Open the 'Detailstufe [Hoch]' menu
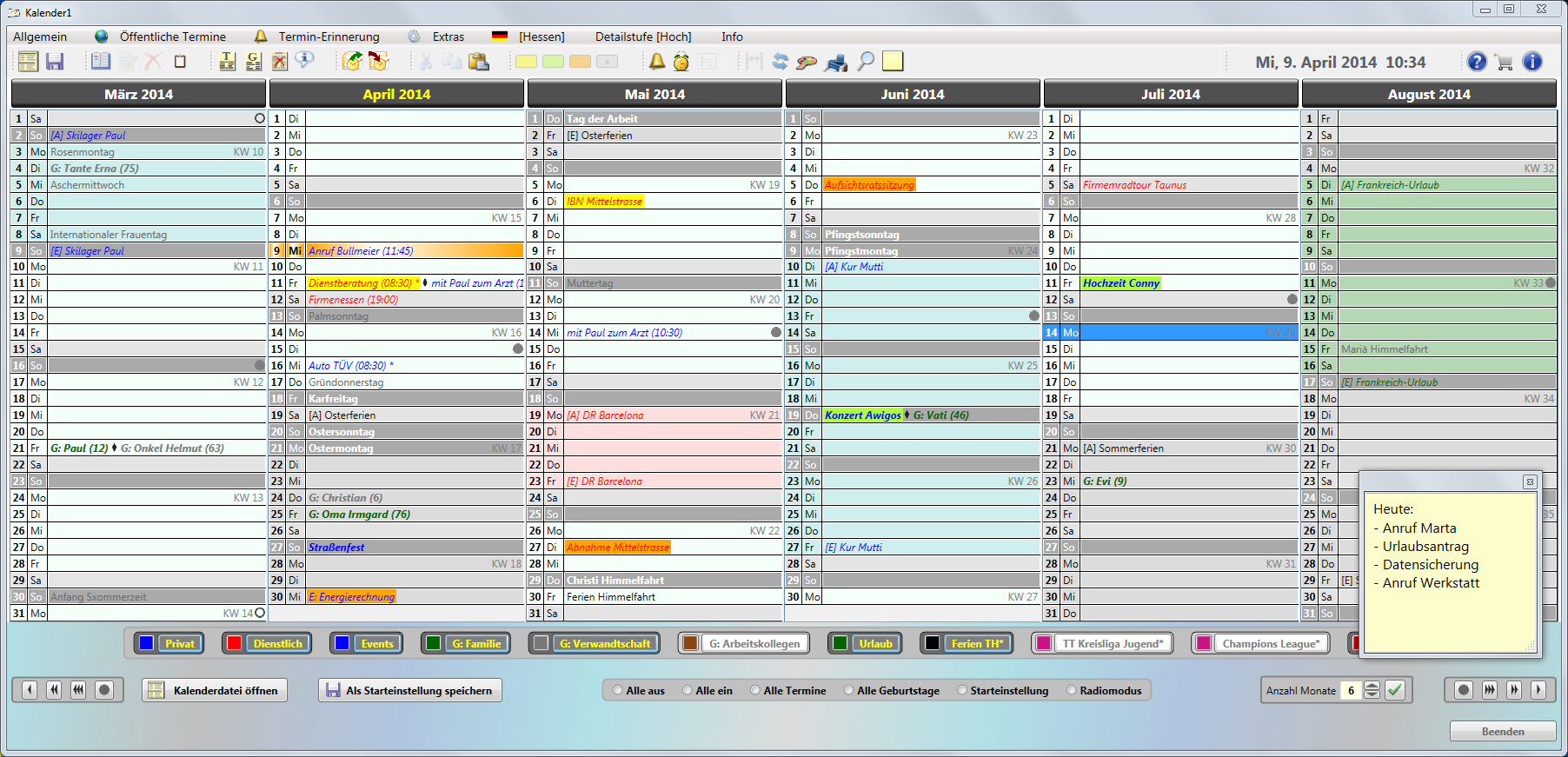The image size is (1568, 757). click(x=643, y=37)
